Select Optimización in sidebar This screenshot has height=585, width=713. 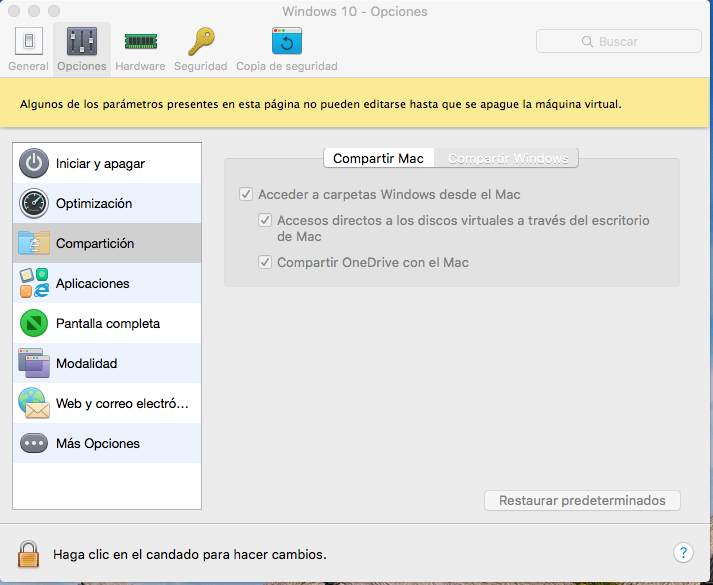pos(107,203)
